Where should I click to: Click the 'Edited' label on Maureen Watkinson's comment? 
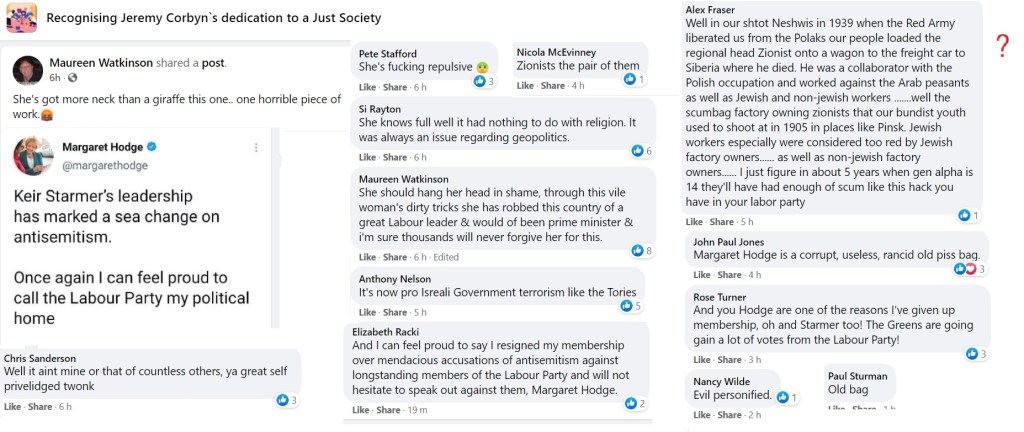click(x=446, y=257)
